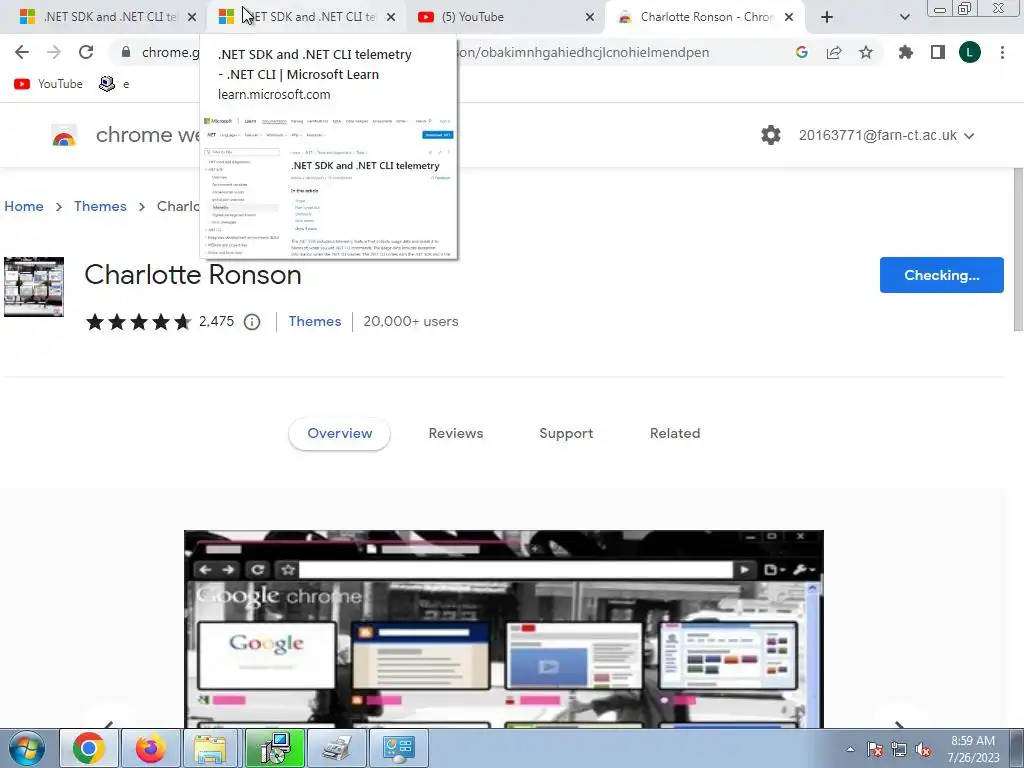Close the first .NET SDK tab
The height and width of the screenshot is (768, 1024).
(x=192, y=17)
